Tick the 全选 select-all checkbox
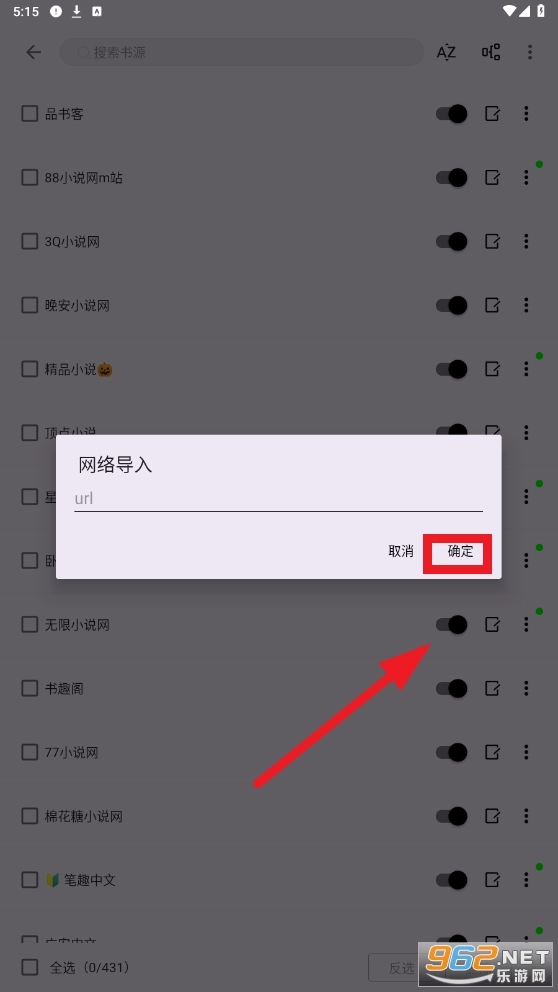Screen dimensions: 558x992 (x=30, y=967)
